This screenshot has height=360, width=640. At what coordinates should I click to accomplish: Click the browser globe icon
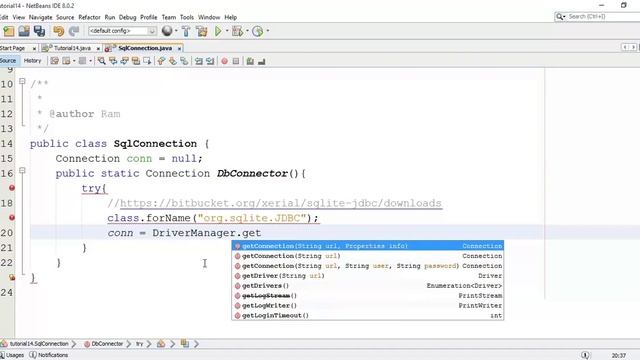(x=167, y=31)
